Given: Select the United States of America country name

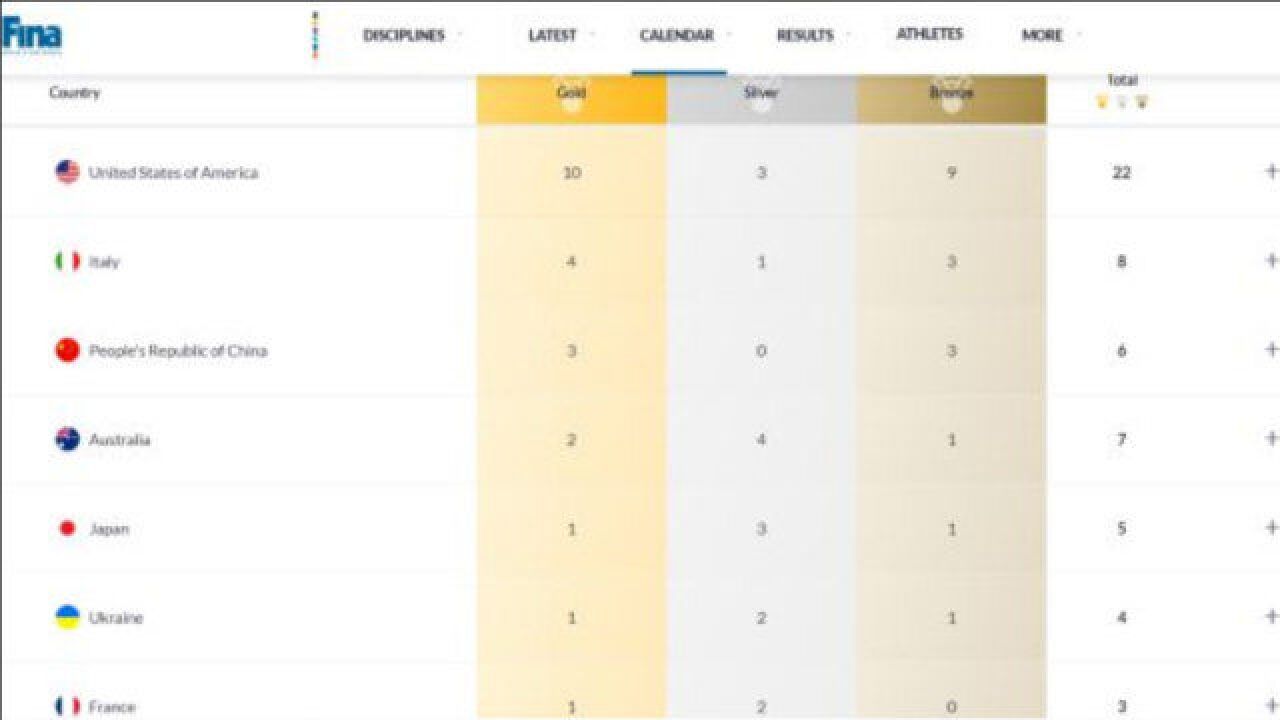Looking at the screenshot, I should (173, 172).
